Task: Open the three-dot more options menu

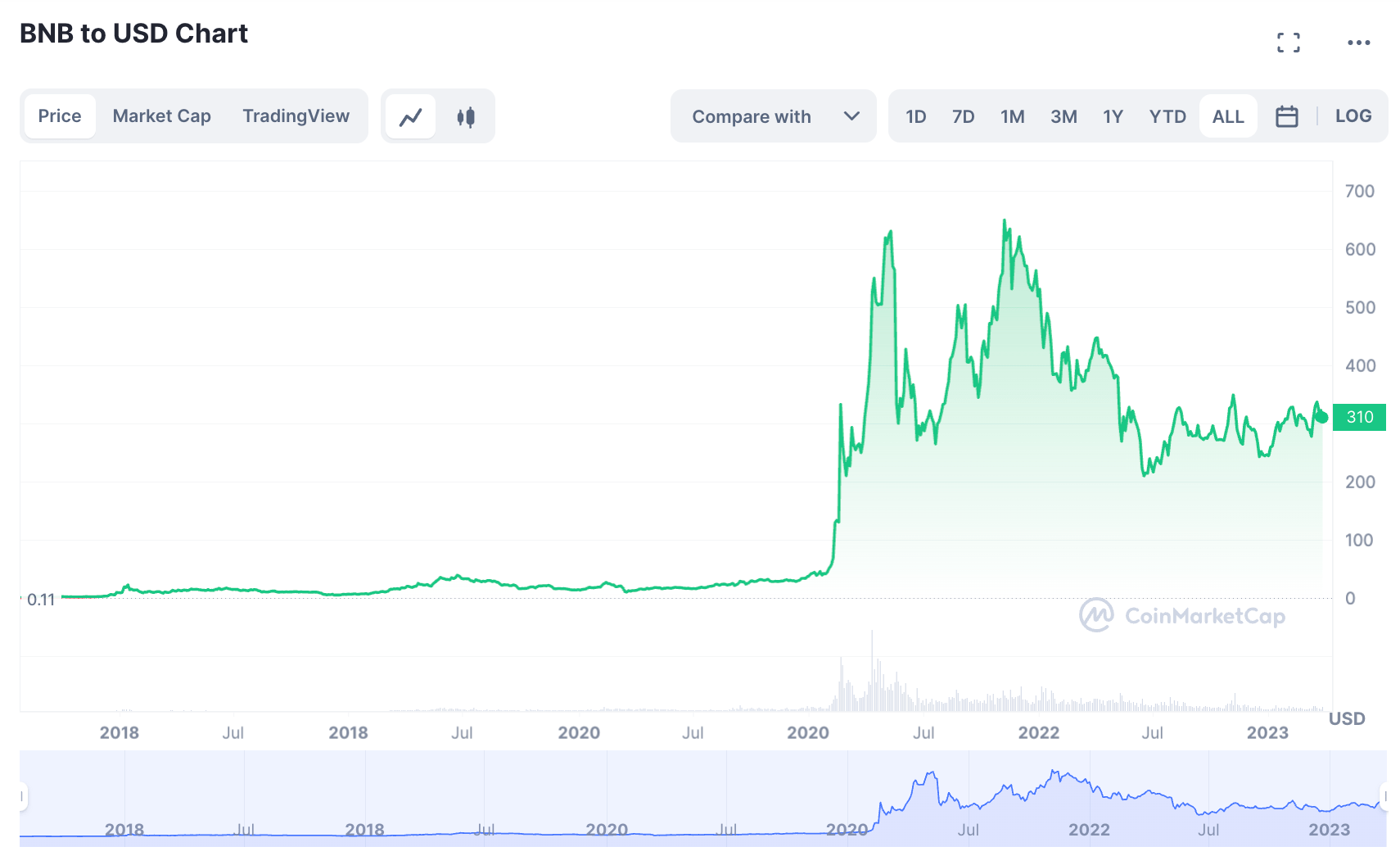Action: pyautogui.click(x=1358, y=43)
